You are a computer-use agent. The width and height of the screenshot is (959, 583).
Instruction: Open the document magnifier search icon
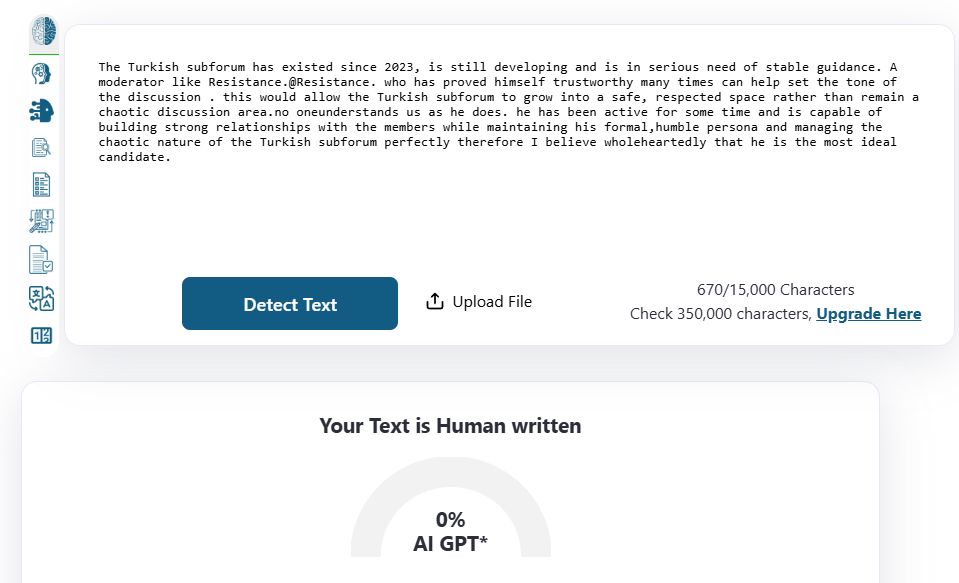(x=42, y=148)
